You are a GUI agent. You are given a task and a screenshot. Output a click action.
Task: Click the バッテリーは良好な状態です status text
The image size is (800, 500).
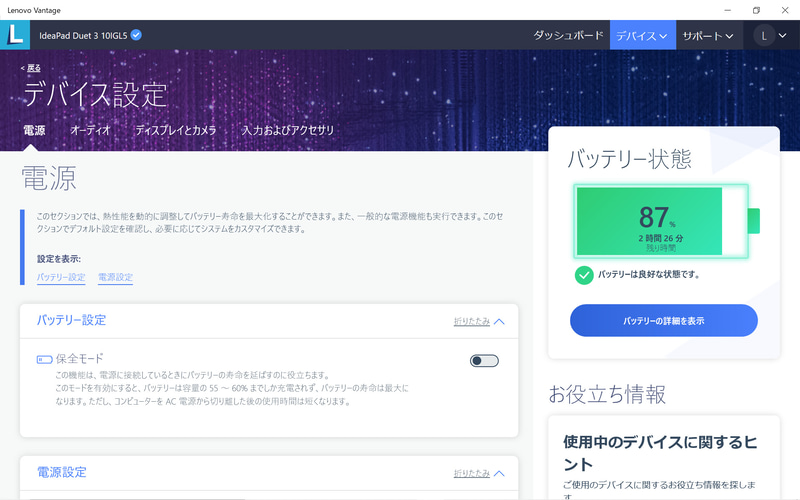(x=648, y=274)
